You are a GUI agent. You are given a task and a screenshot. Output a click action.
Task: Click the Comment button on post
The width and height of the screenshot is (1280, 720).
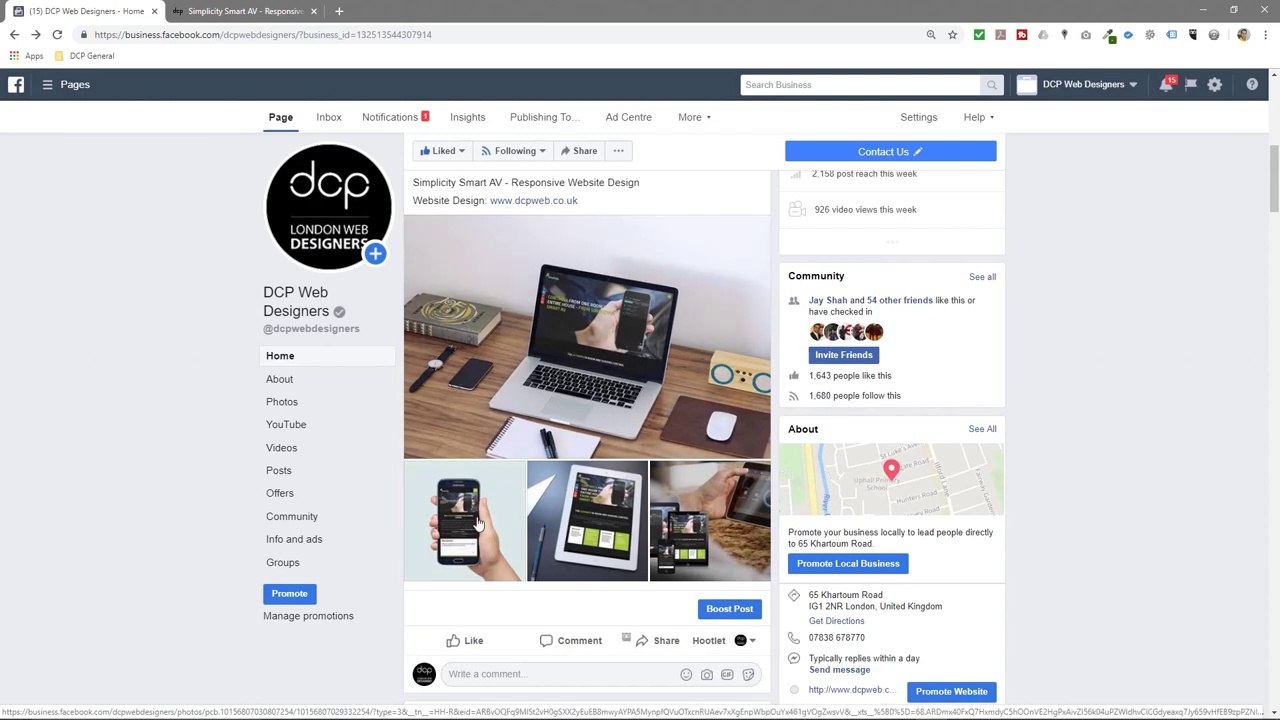[x=571, y=641]
